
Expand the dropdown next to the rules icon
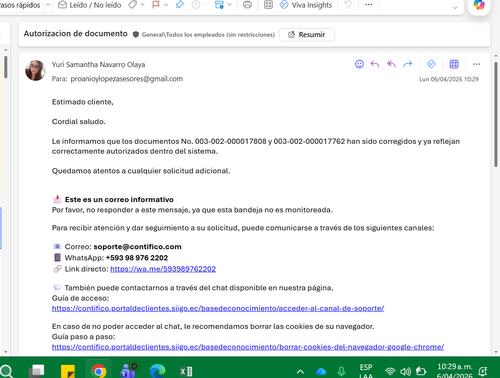tap(229, 5)
